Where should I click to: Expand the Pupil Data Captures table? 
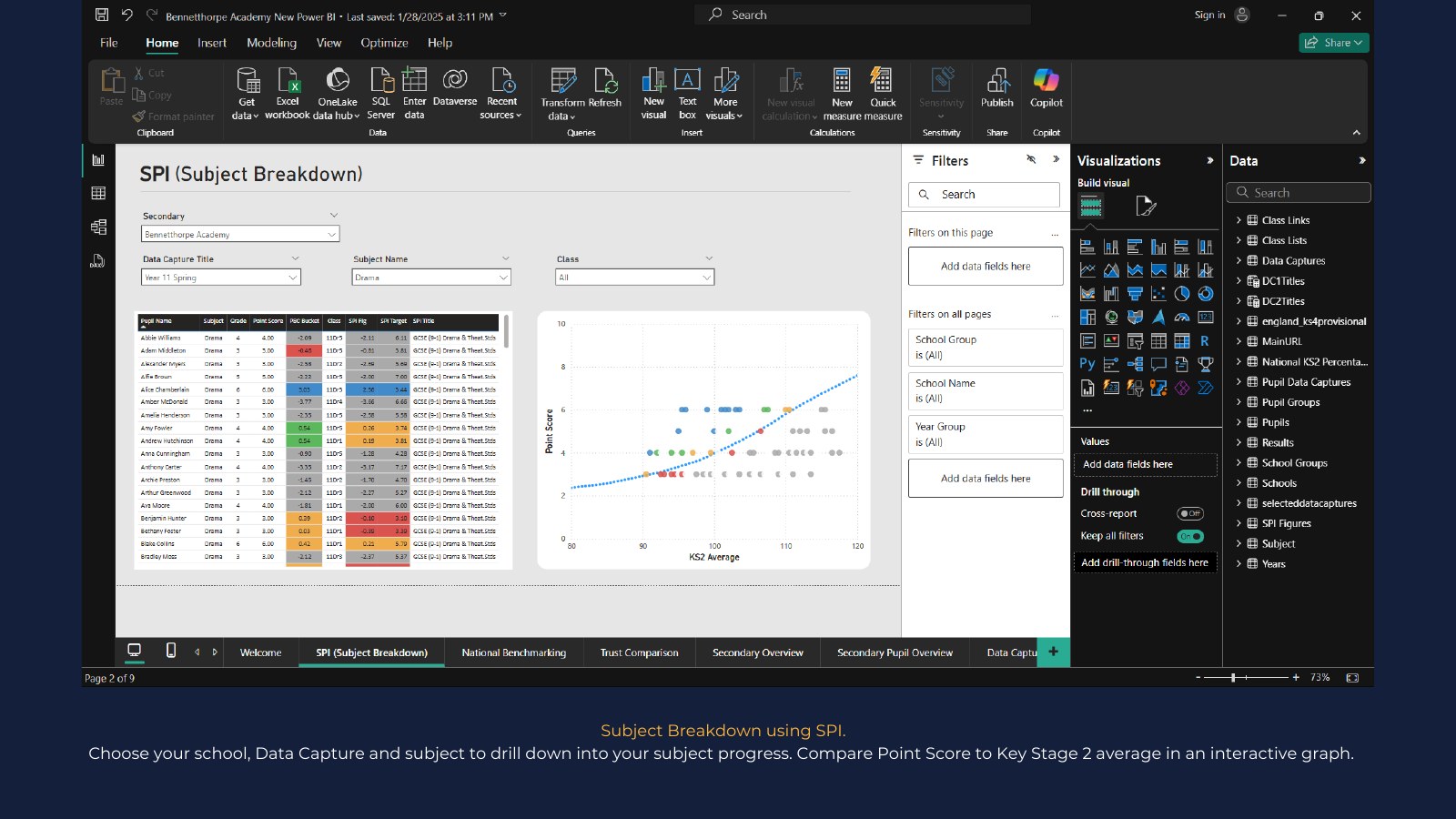click(x=1239, y=382)
